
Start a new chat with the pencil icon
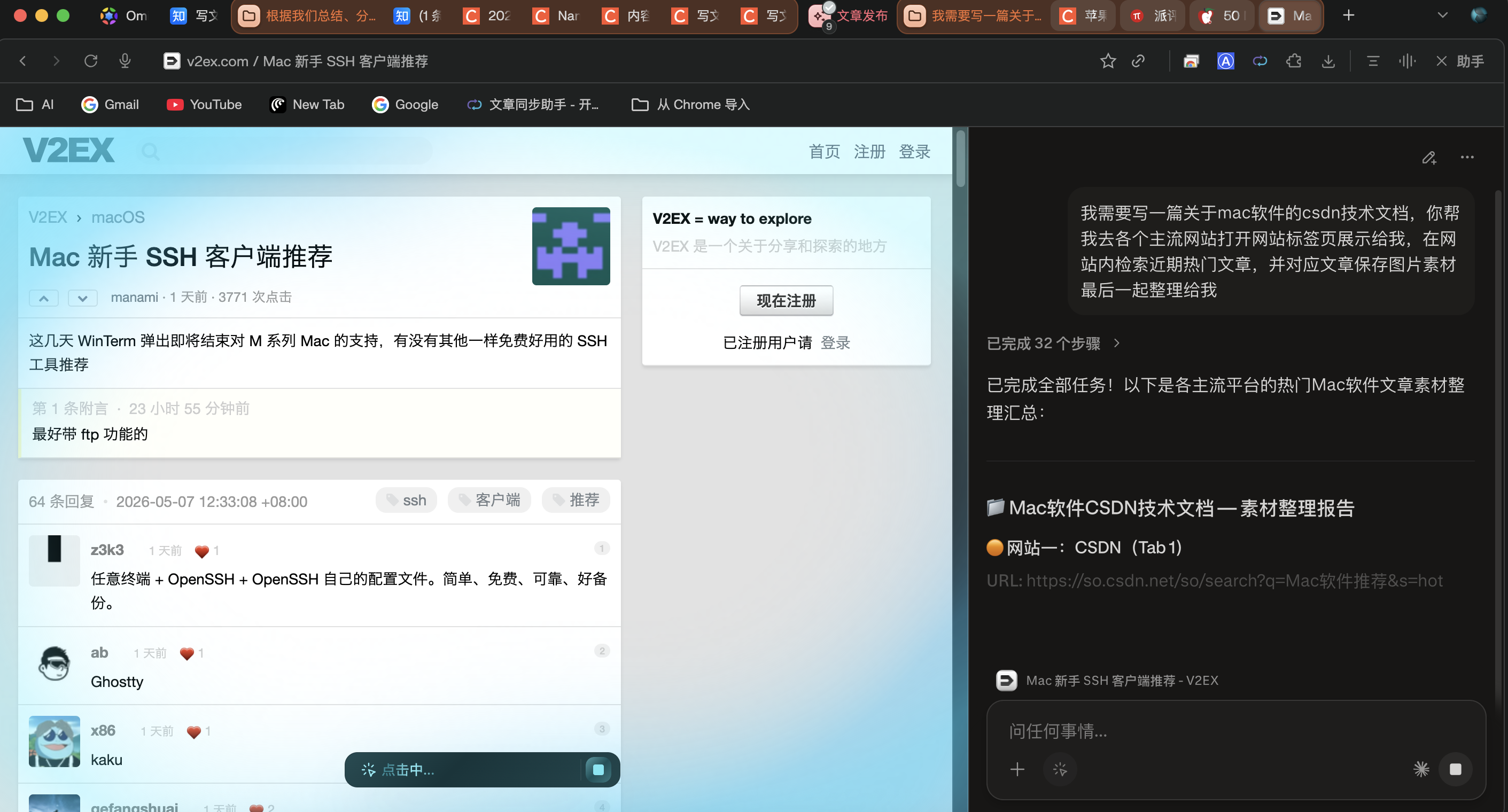pyautogui.click(x=1429, y=158)
